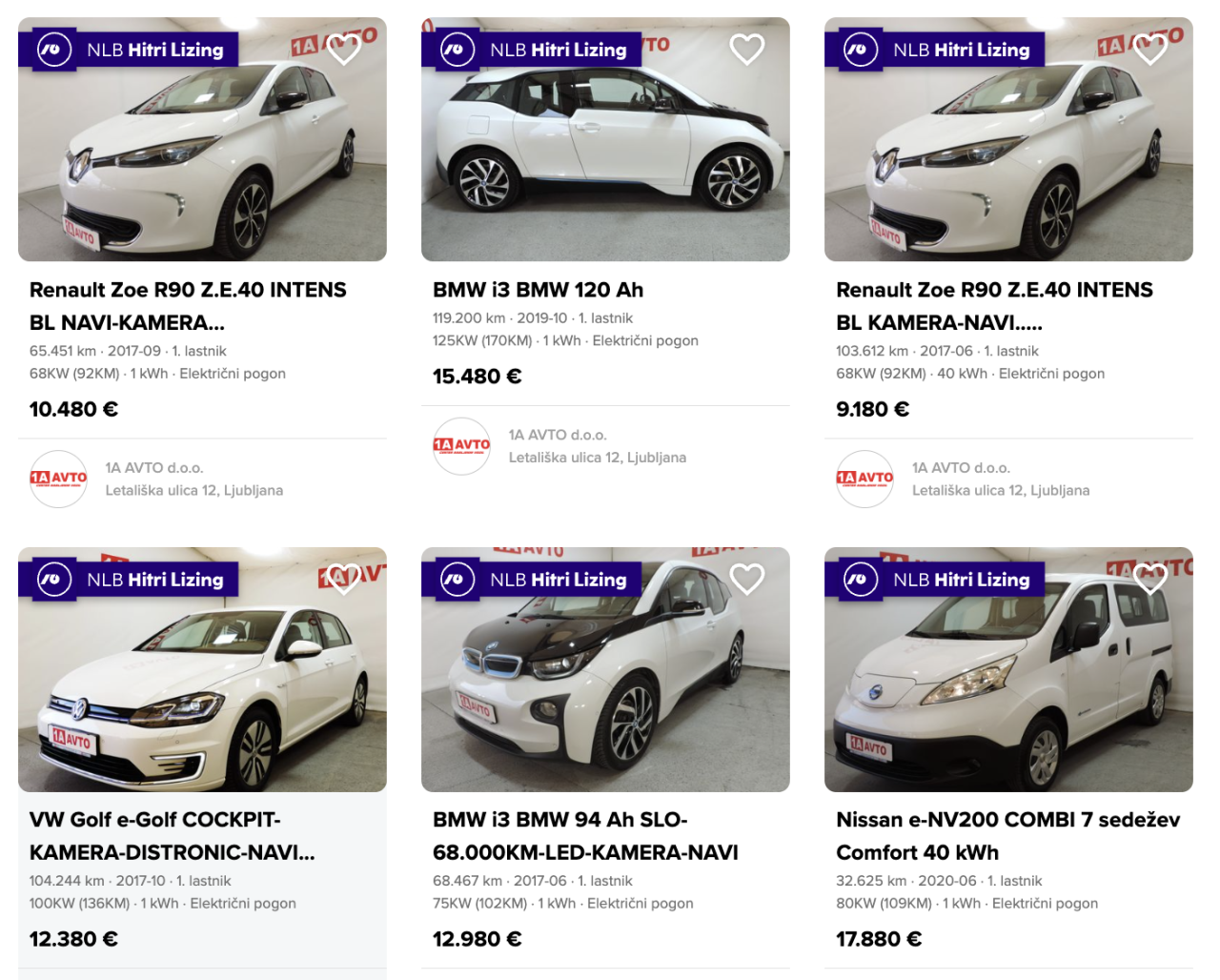Click the heart on the VW e-Golf photo
The width and height of the screenshot is (1220, 980).
(x=343, y=579)
